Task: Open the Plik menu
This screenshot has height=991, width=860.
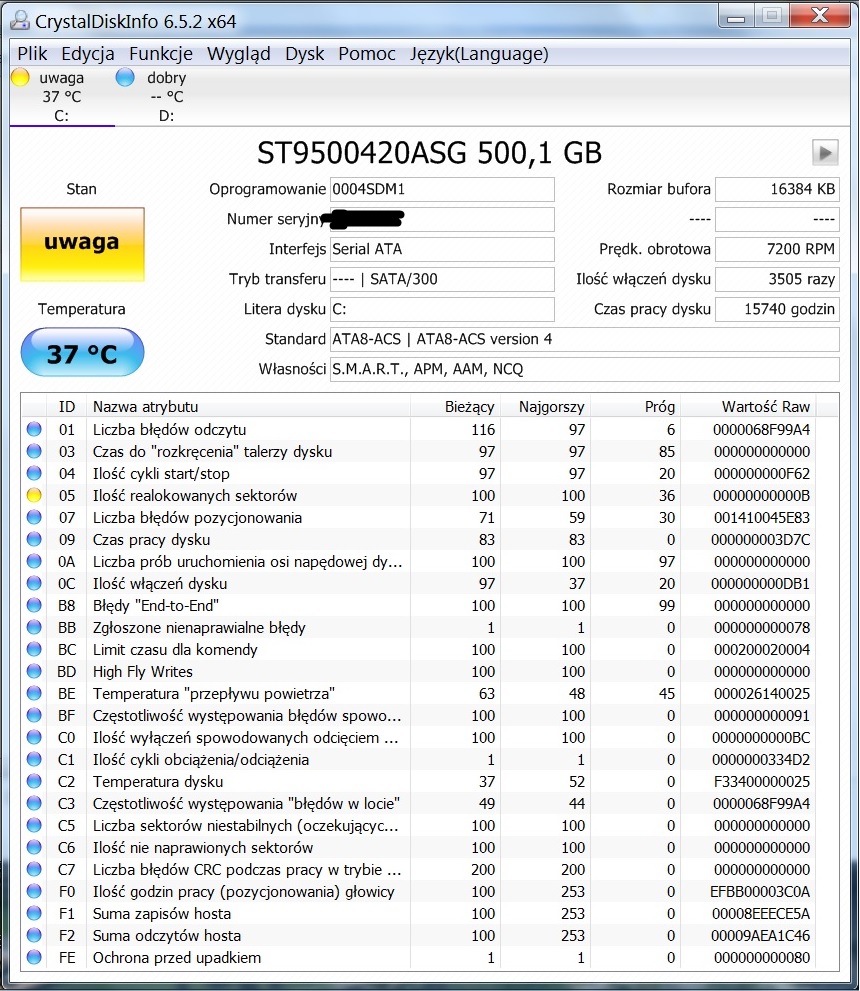Action: (x=32, y=54)
